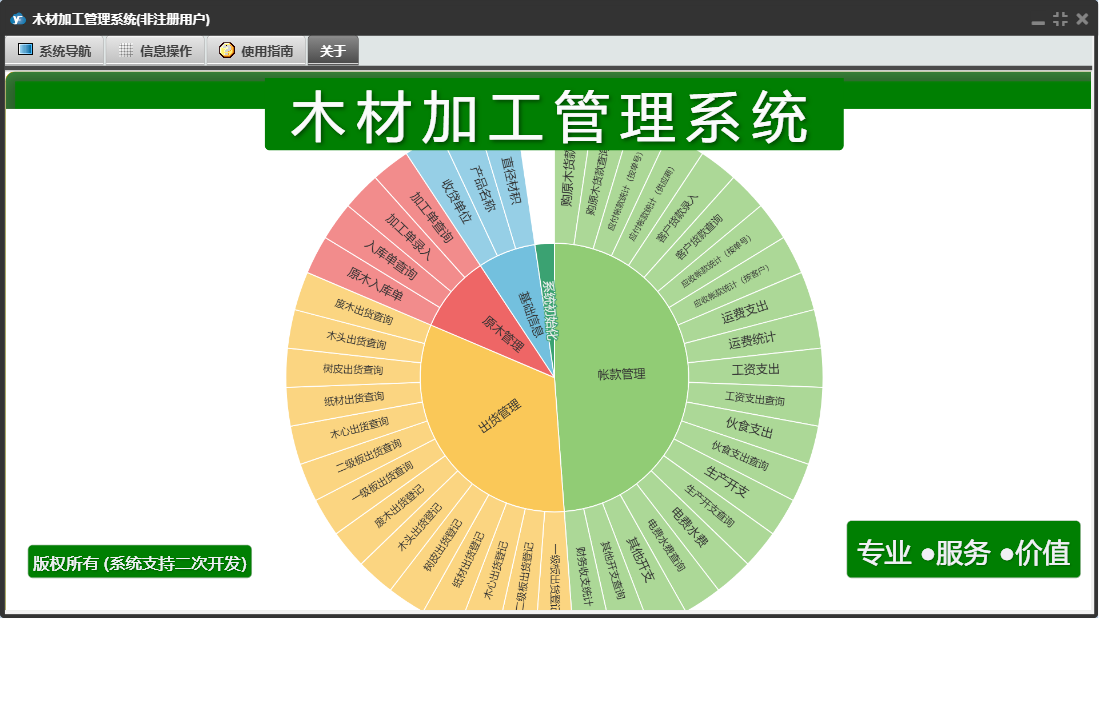
Task: Click the blue monitor icon on 系统导航
Action: (x=25, y=50)
